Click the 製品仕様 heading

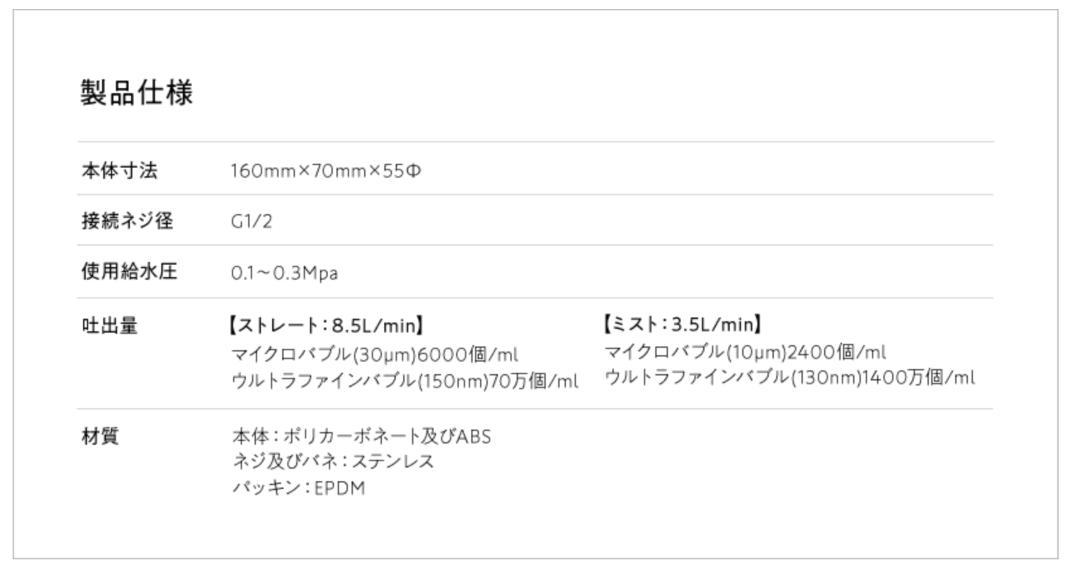point(136,92)
